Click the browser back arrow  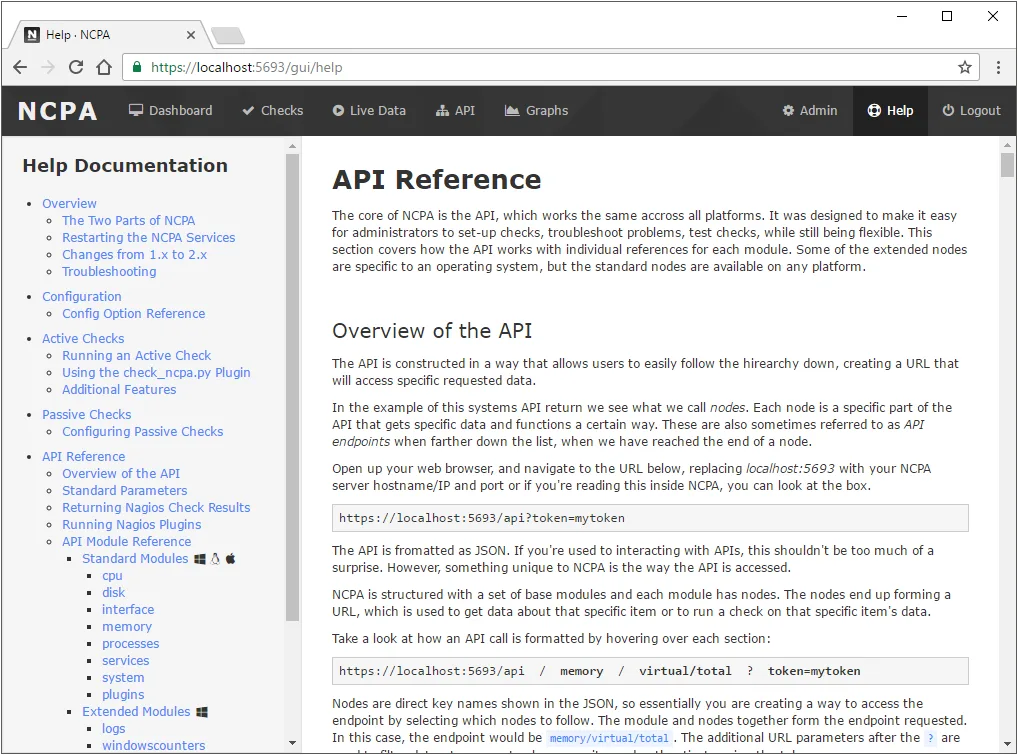click(x=20, y=67)
